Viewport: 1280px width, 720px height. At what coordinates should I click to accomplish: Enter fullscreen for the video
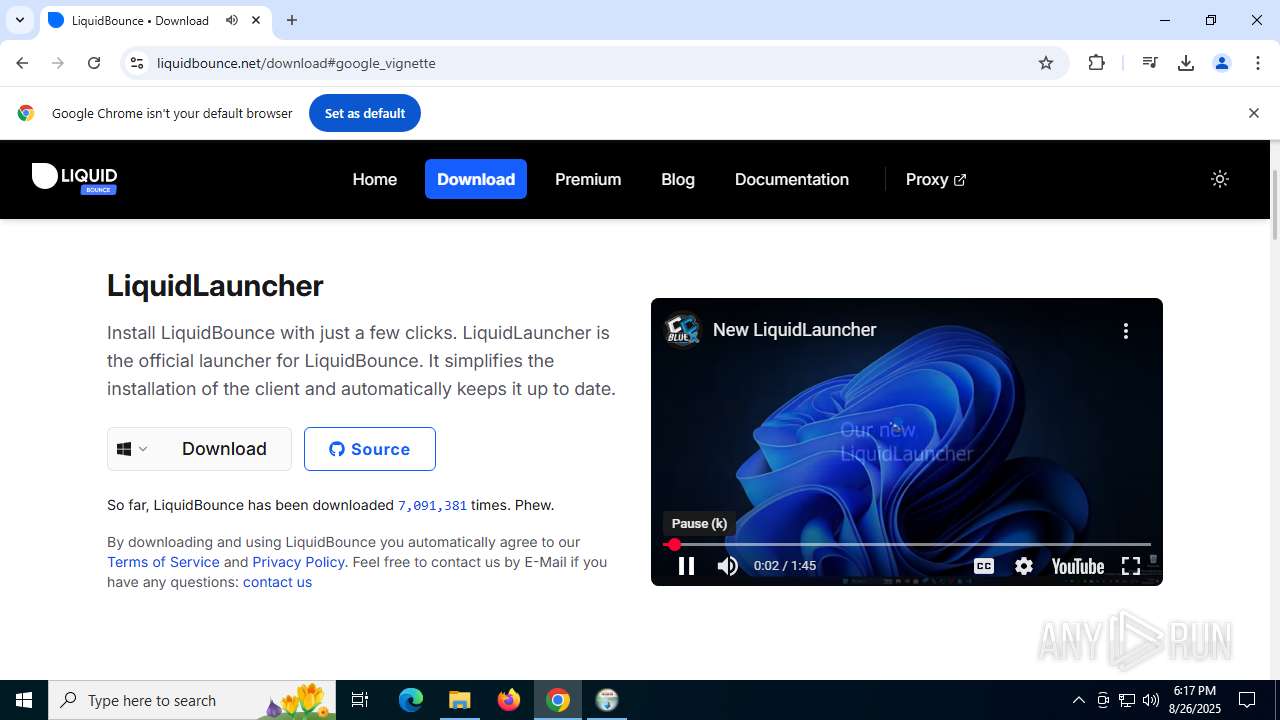click(1131, 566)
